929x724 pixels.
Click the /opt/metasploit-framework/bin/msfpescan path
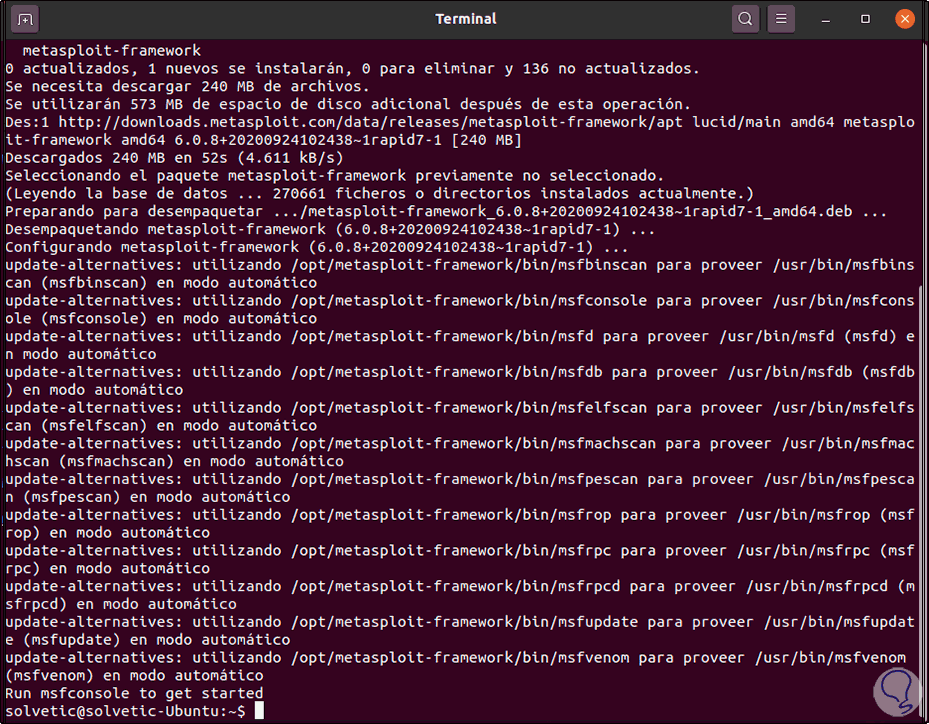[464, 479]
